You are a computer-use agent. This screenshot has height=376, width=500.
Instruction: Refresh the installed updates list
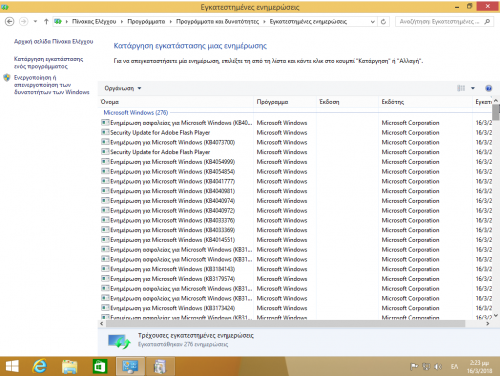[x=383, y=22]
